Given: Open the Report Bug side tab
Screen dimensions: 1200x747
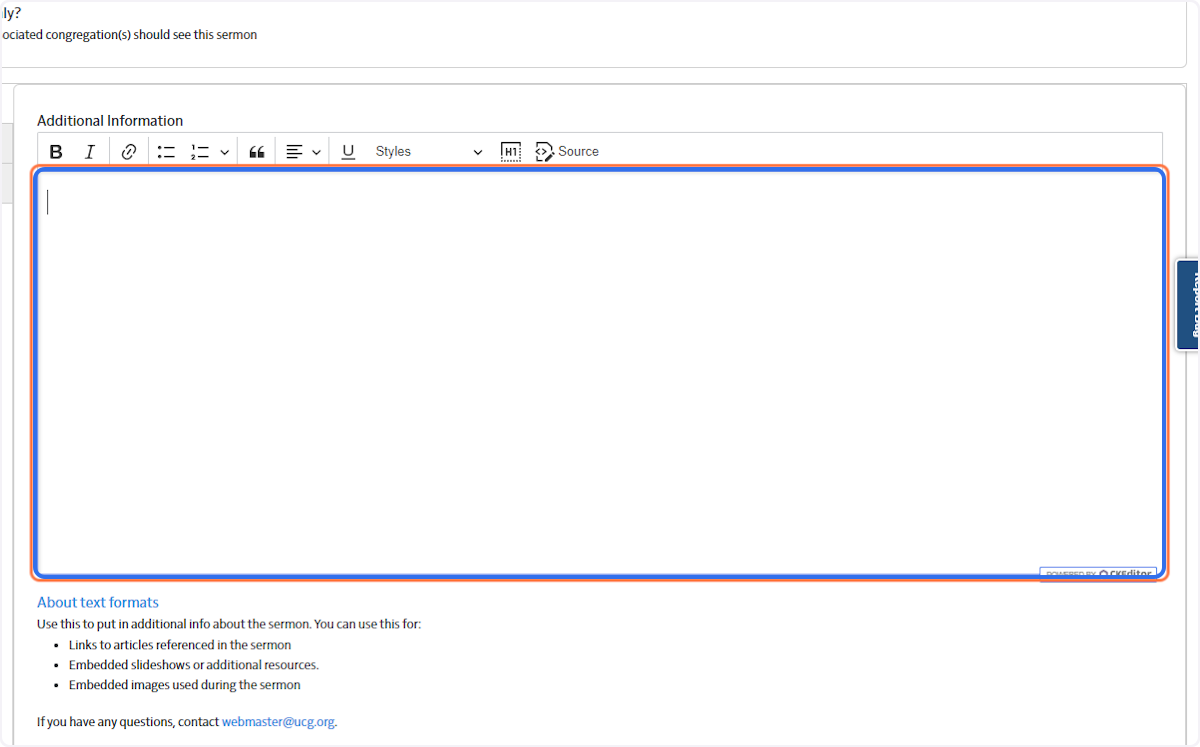Looking at the screenshot, I should tap(1189, 305).
